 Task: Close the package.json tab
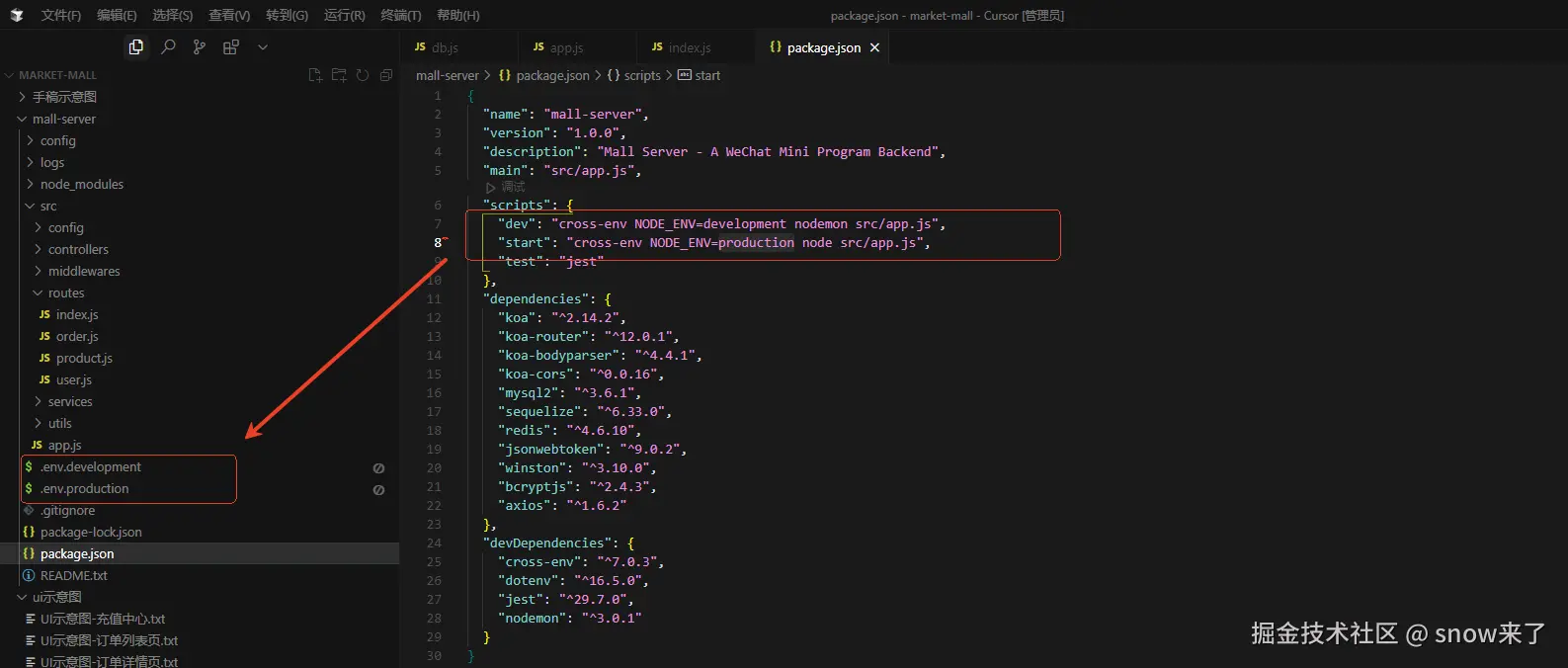[874, 47]
